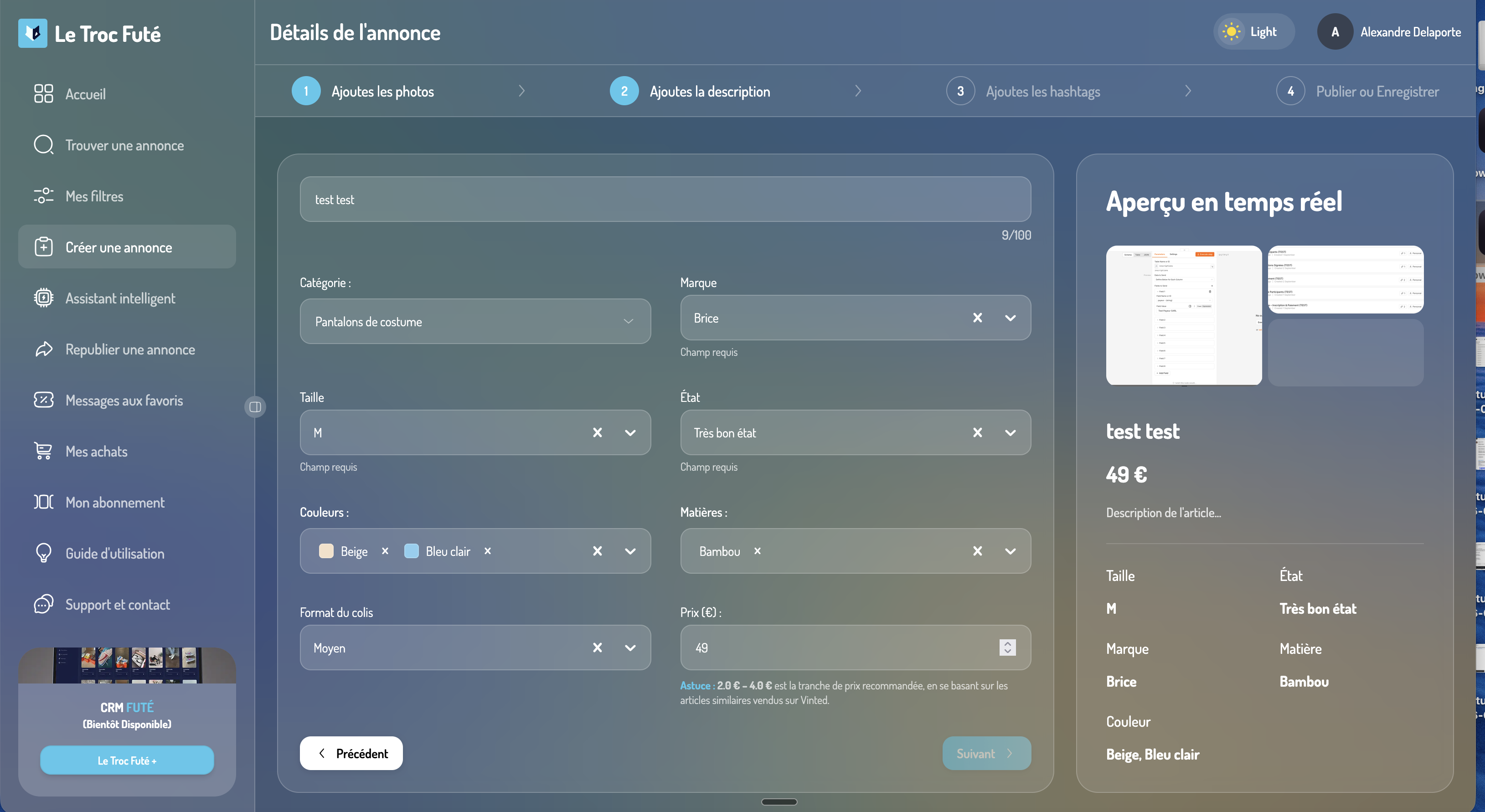This screenshot has height=812, width=1485.
Task: Click the listing title input field
Action: (x=665, y=200)
